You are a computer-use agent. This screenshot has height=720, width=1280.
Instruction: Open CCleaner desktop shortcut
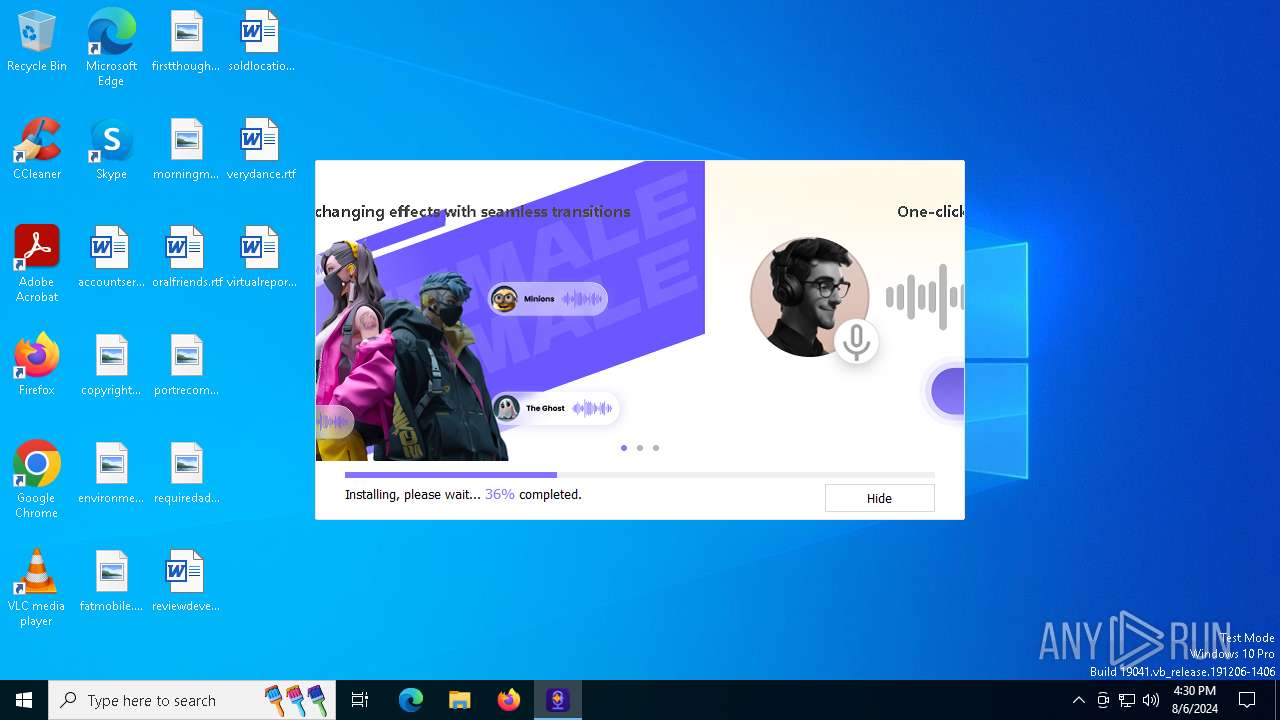pyautogui.click(x=37, y=149)
